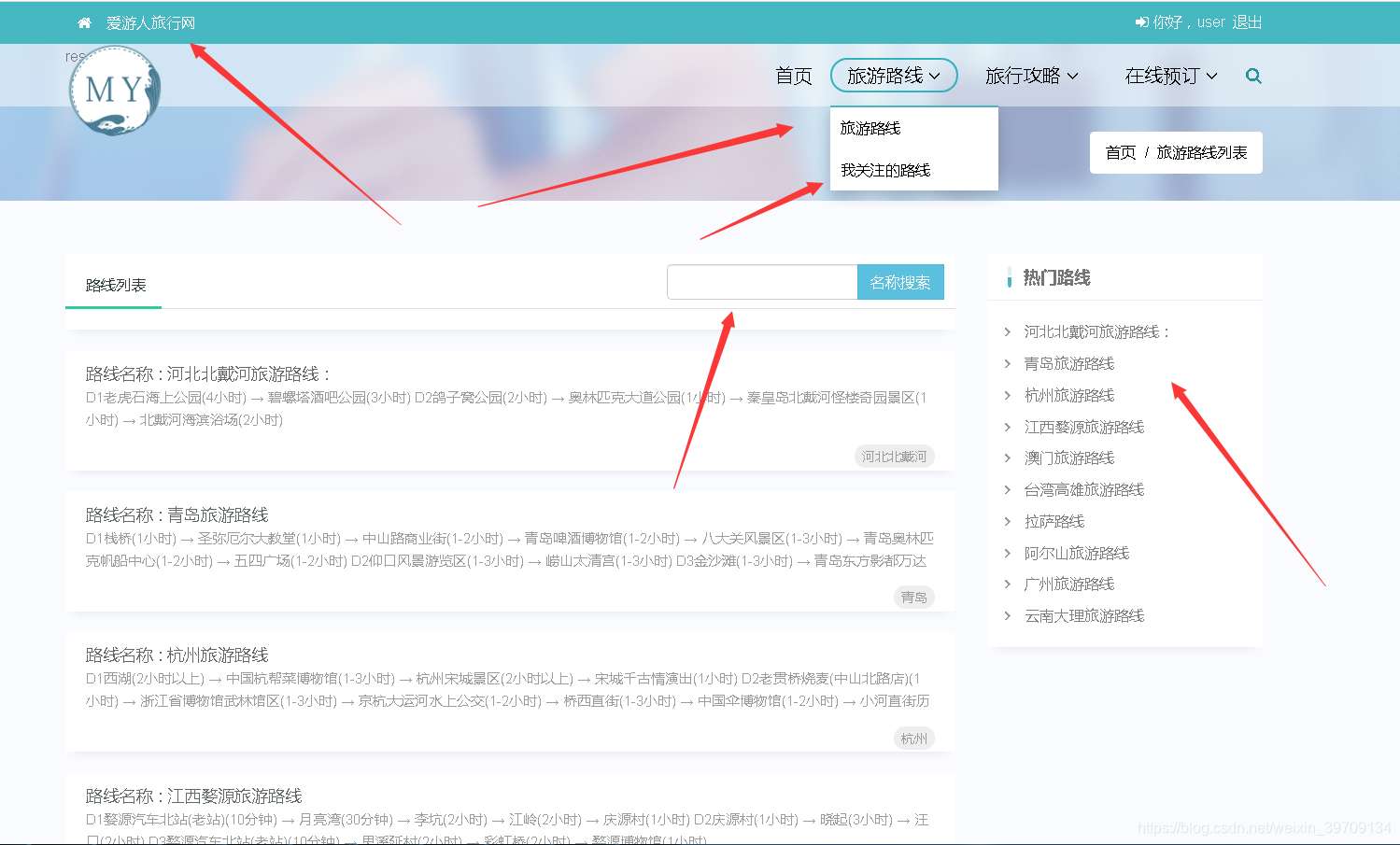The height and width of the screenshot is (845, 1400).
Task: Switch to the 路线列表 tab
Action: (x=115, y=285)
